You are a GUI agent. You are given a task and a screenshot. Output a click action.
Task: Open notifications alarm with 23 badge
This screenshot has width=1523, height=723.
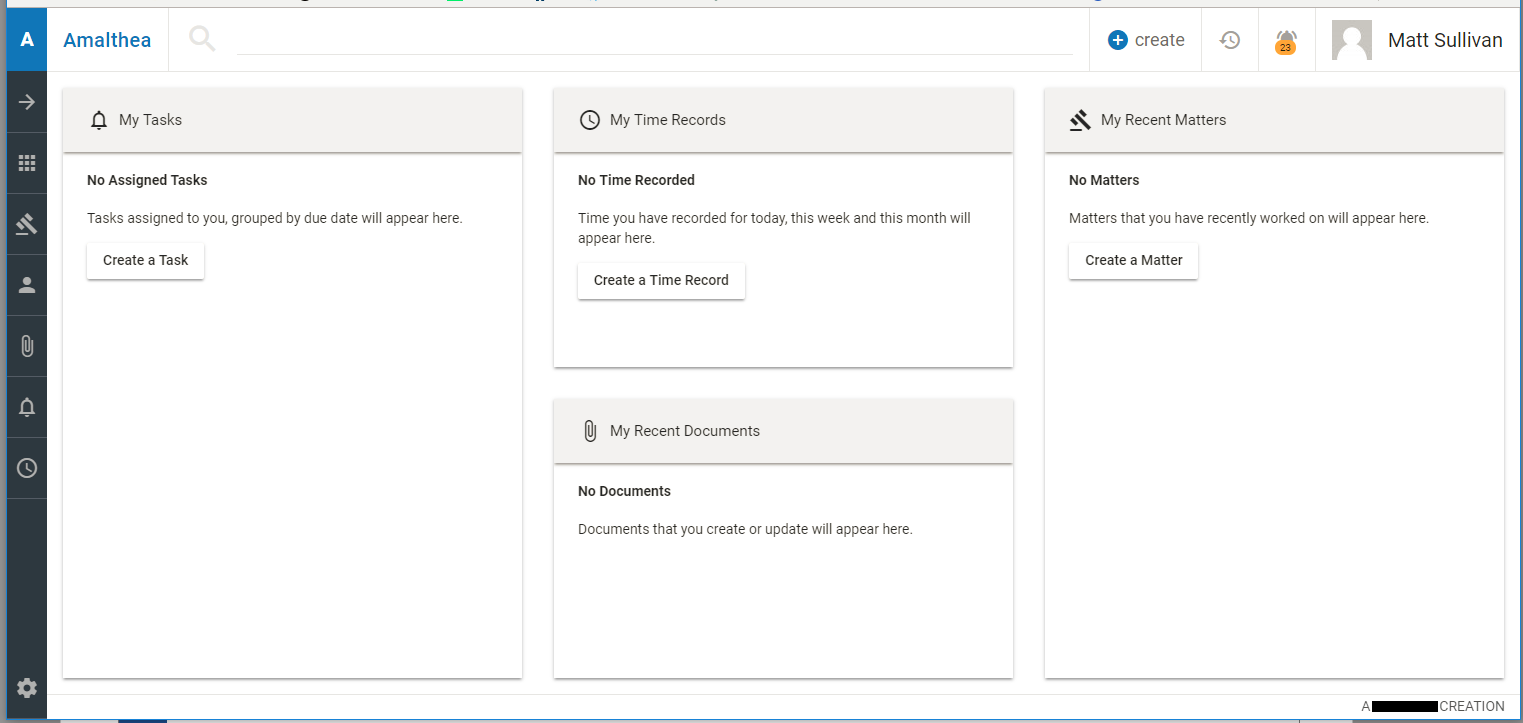1286,41
